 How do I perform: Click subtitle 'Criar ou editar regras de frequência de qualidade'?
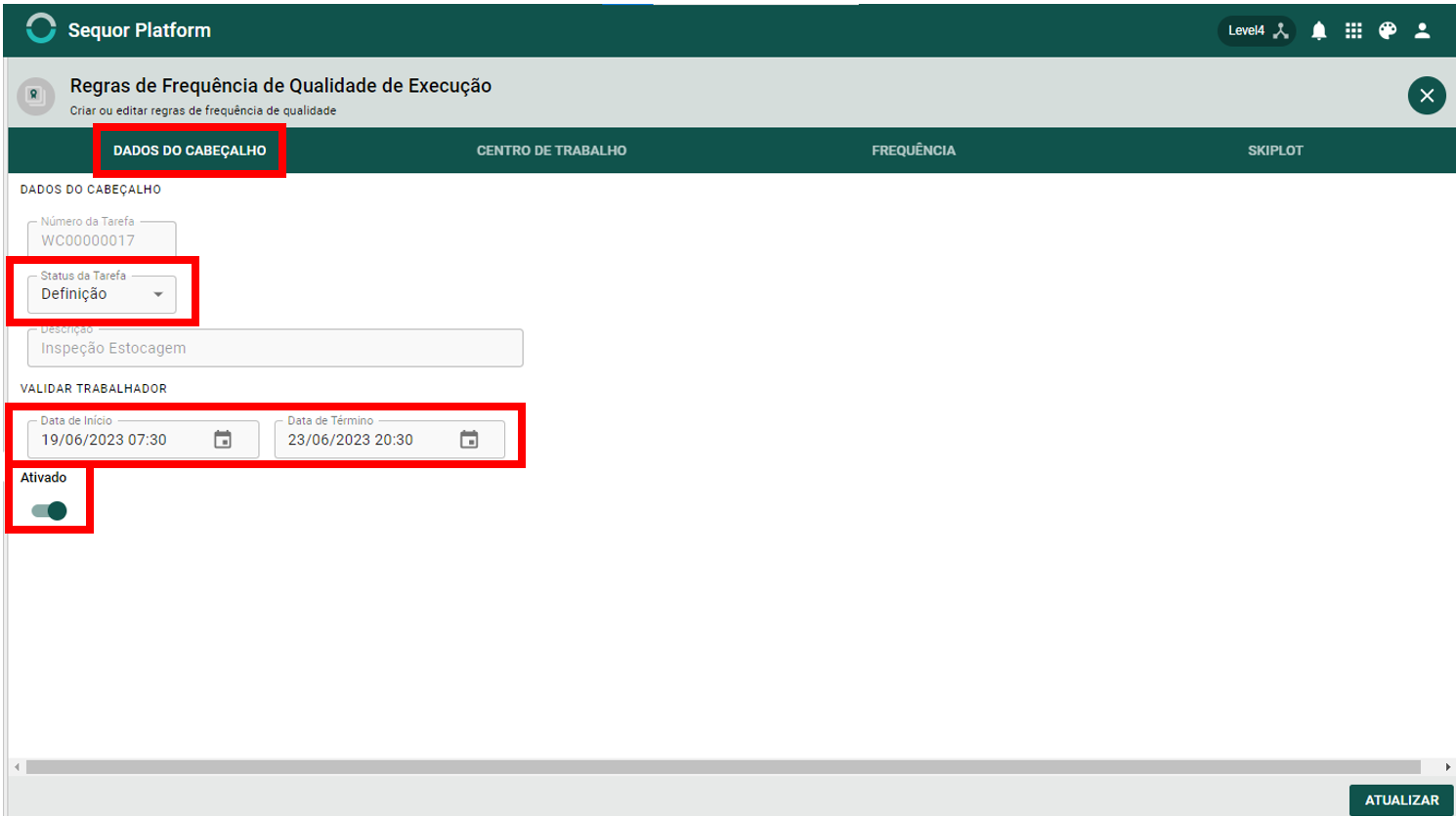point(203,110)
